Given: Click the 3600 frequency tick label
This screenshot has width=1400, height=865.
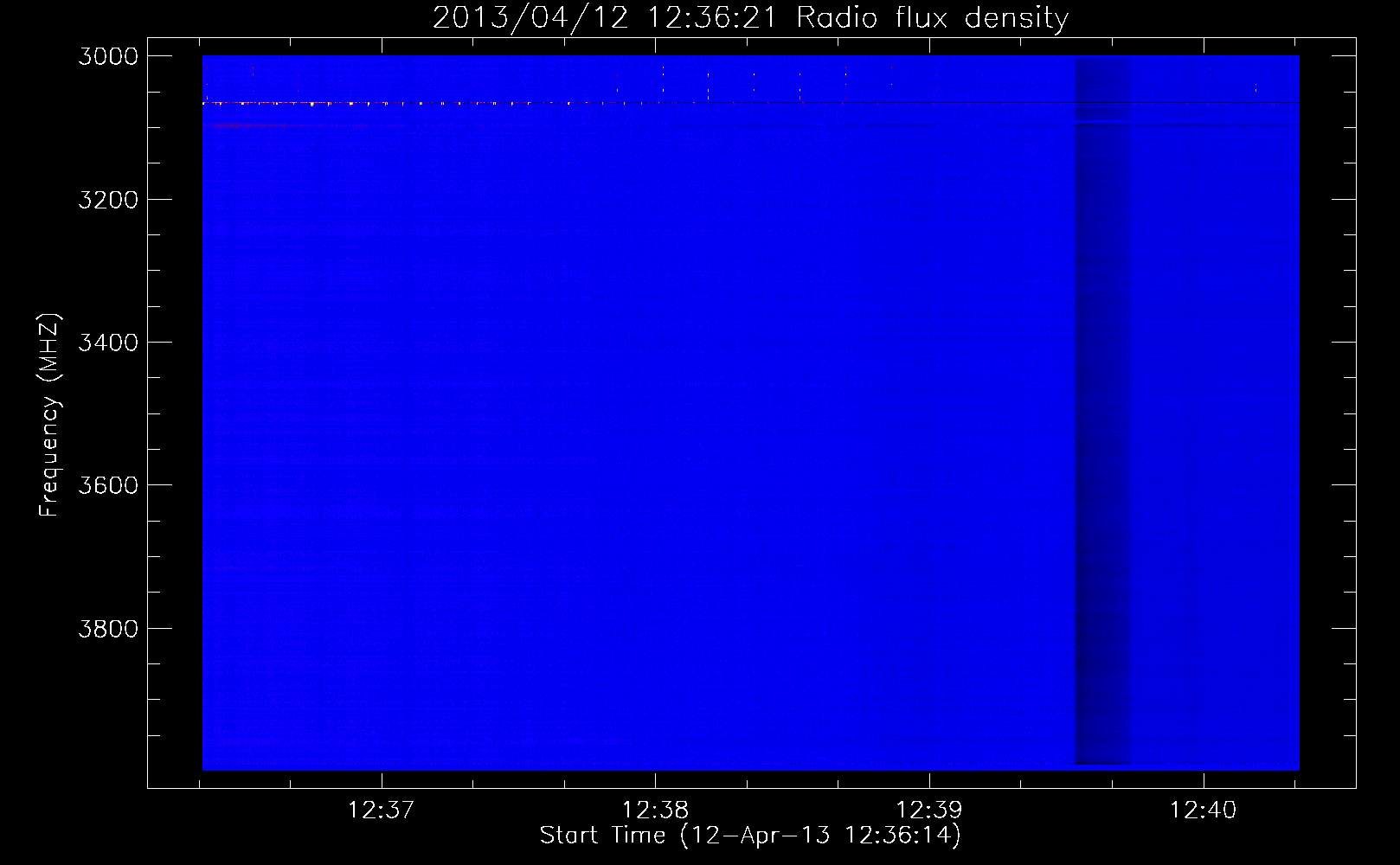Looking at the screenshot, I should 108,485.
